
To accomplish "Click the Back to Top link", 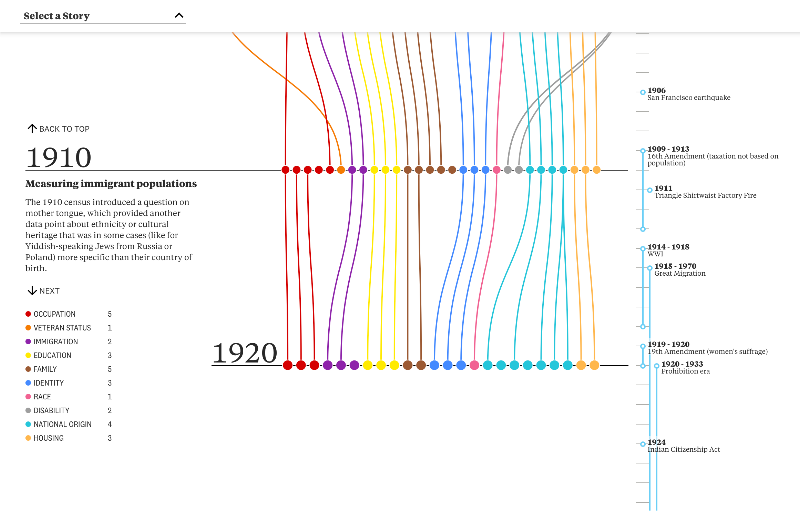I will click(x=64, y=129).
